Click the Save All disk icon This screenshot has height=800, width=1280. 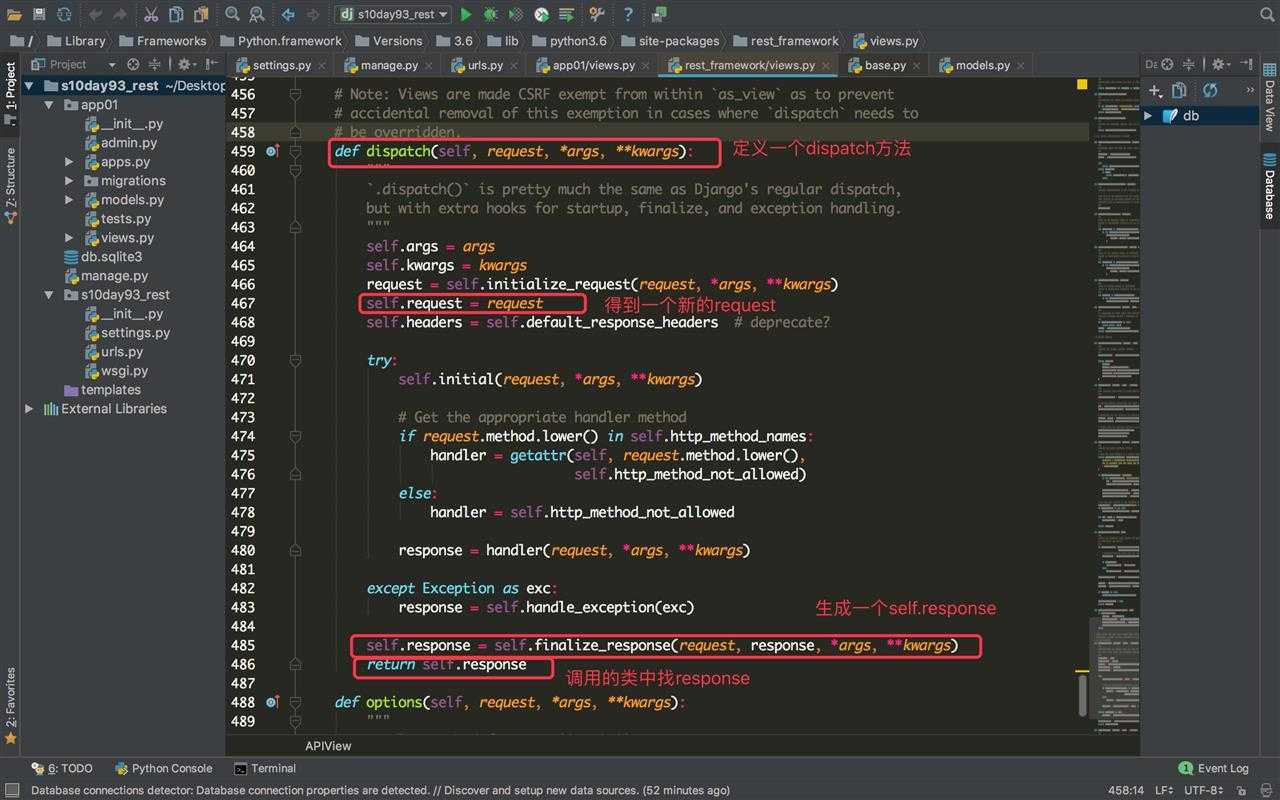[x=39, y=14]
